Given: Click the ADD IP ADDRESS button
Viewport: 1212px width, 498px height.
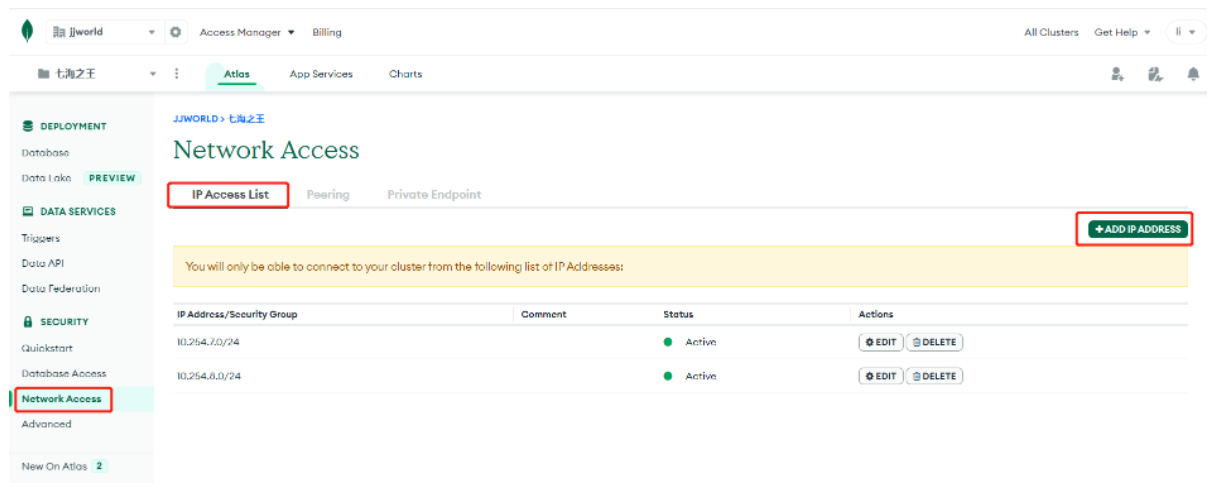Looking at the screenshot, I should (x=1138, y=229).
